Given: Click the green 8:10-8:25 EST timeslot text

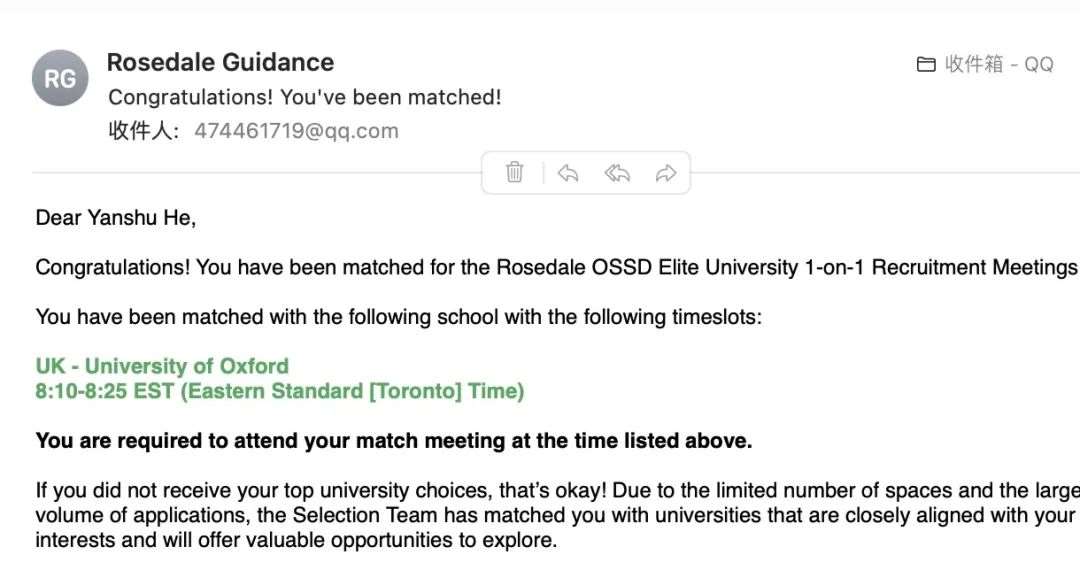Looking at the screenshot, I should [280, 391].
